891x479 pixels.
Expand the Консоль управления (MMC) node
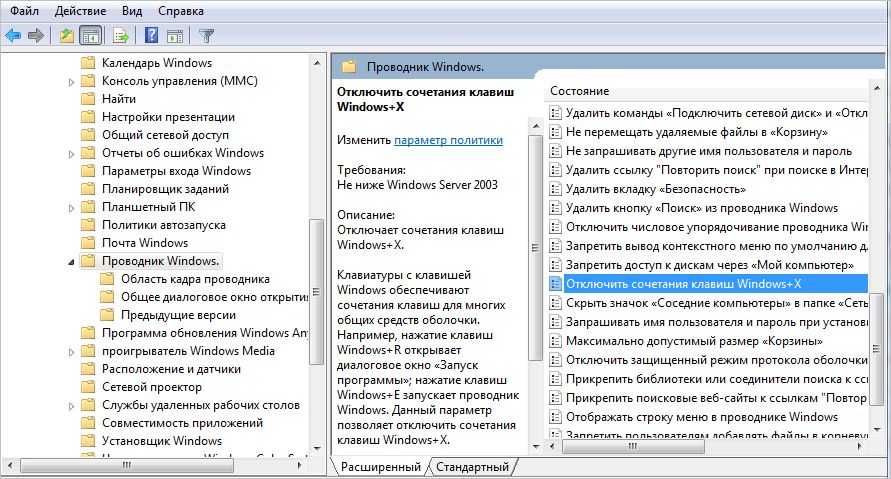tap(71, 81)
